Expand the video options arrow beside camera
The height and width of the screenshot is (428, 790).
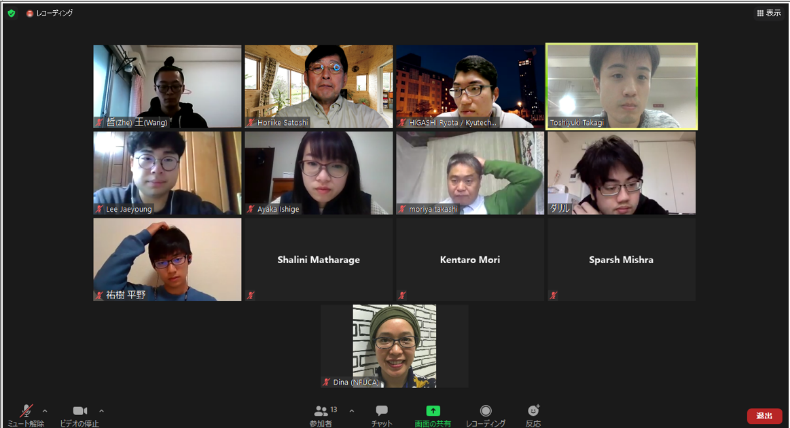click(x=101, y=411)
